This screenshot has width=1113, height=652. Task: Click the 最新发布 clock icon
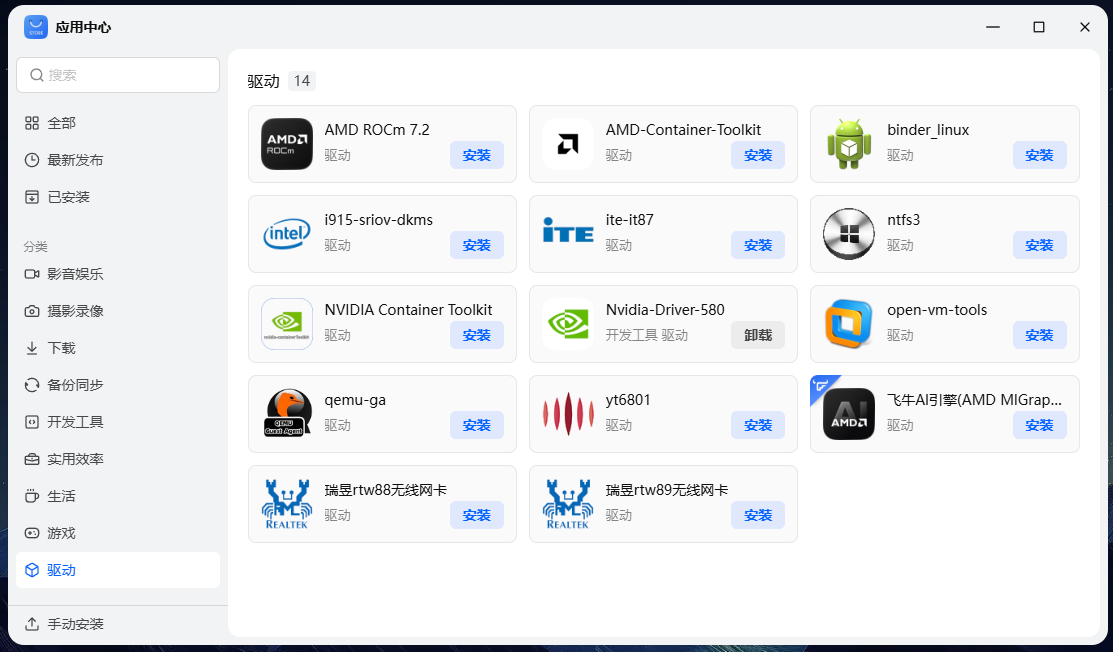pos(32,160)
